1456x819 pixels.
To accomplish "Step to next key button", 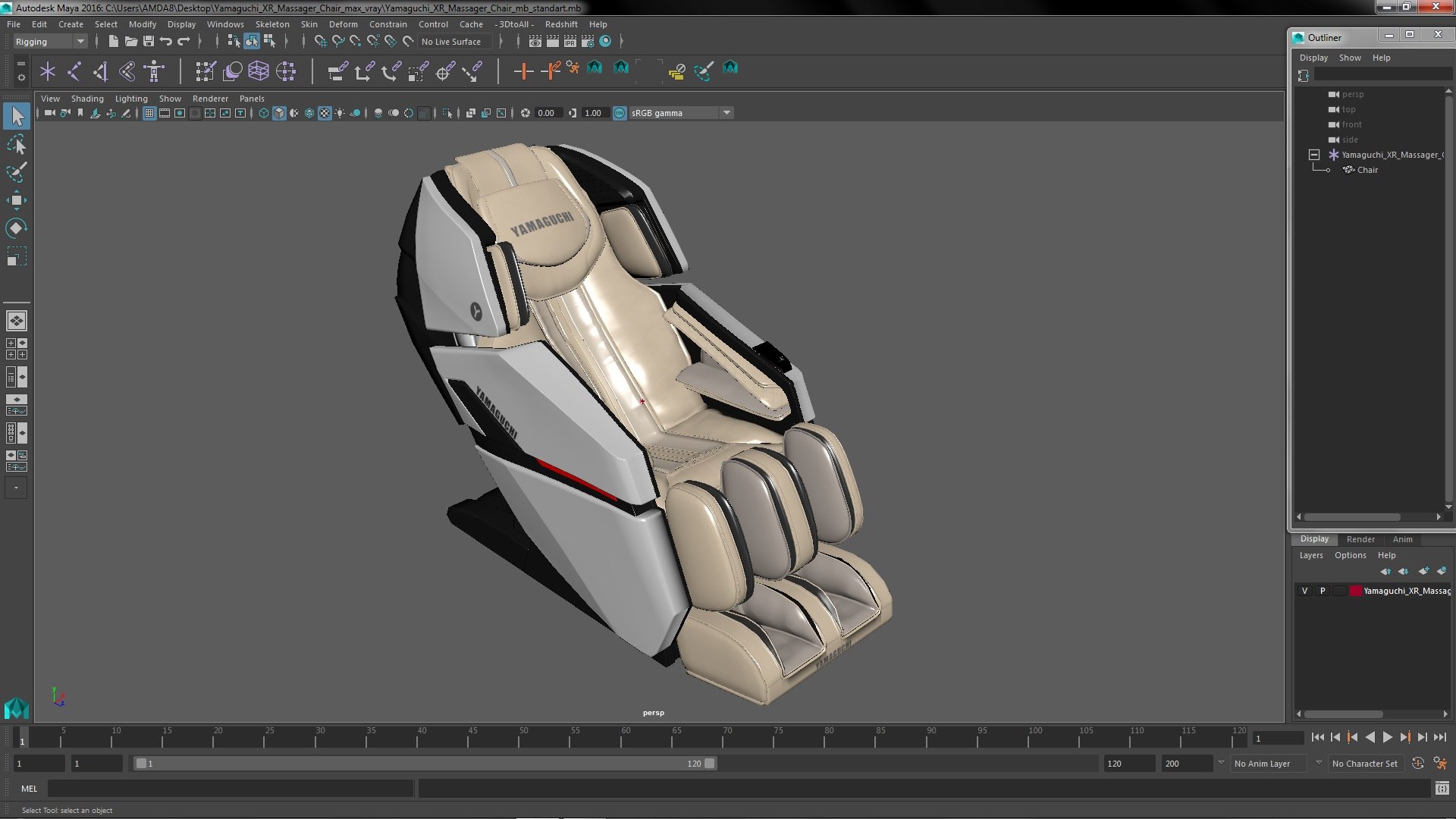I will pos(1404,737).
